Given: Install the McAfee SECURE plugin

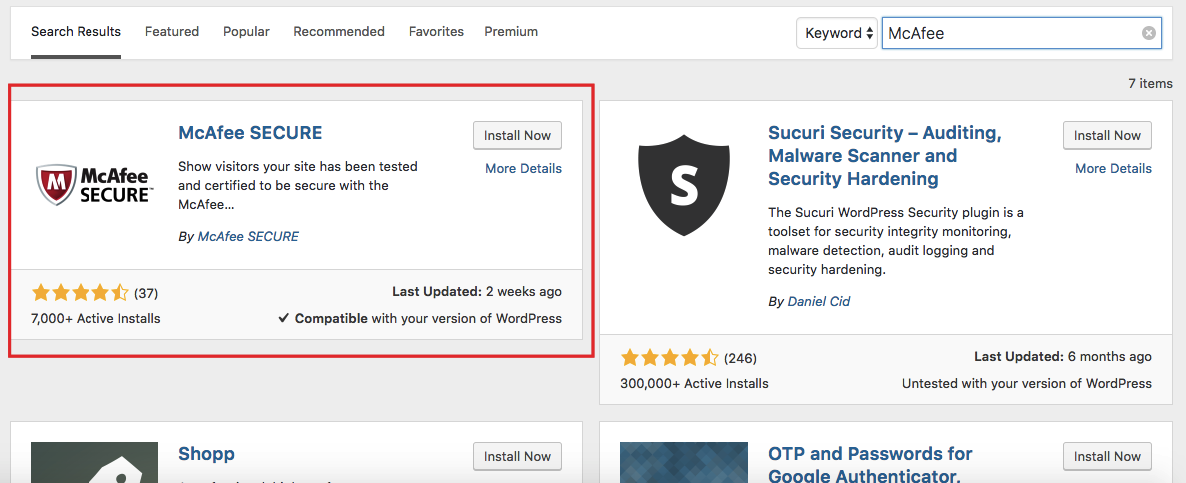Looking at the screenshot, I should (517, 135).
